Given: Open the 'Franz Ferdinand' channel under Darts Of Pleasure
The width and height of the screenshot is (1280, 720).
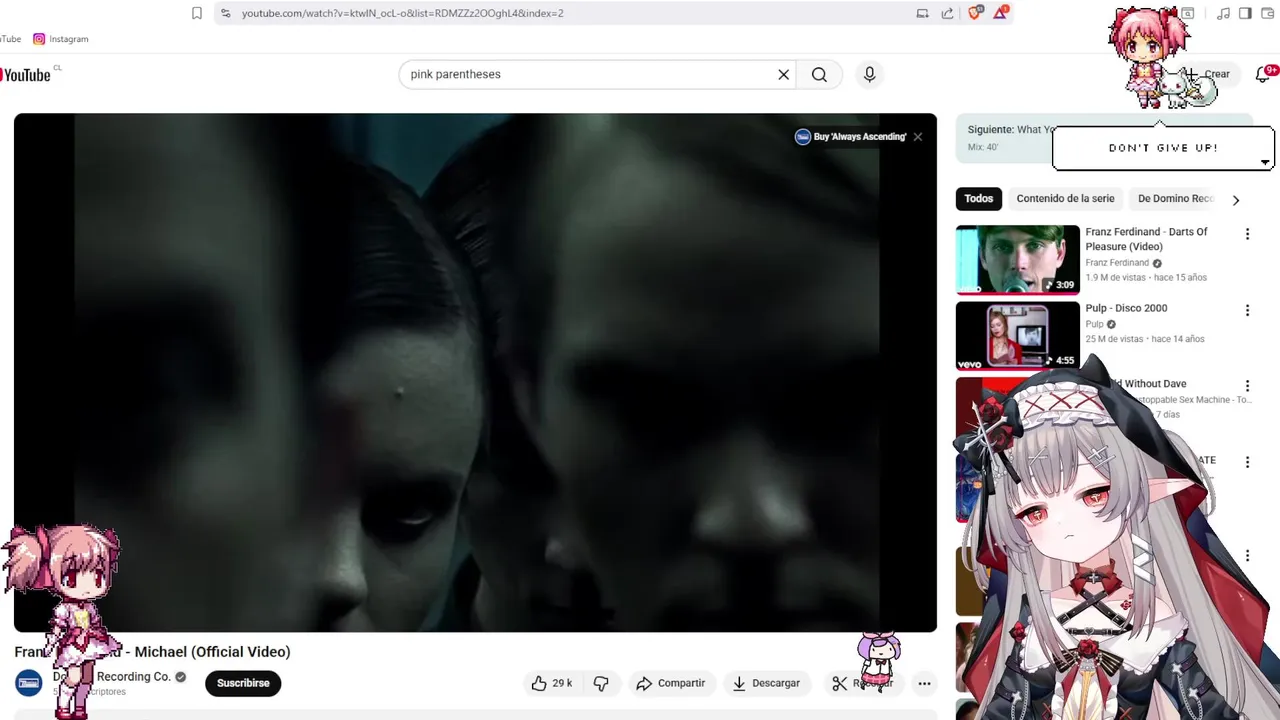Looking at the screenshot, I should pyautogui.click(x=1117, y=263).
